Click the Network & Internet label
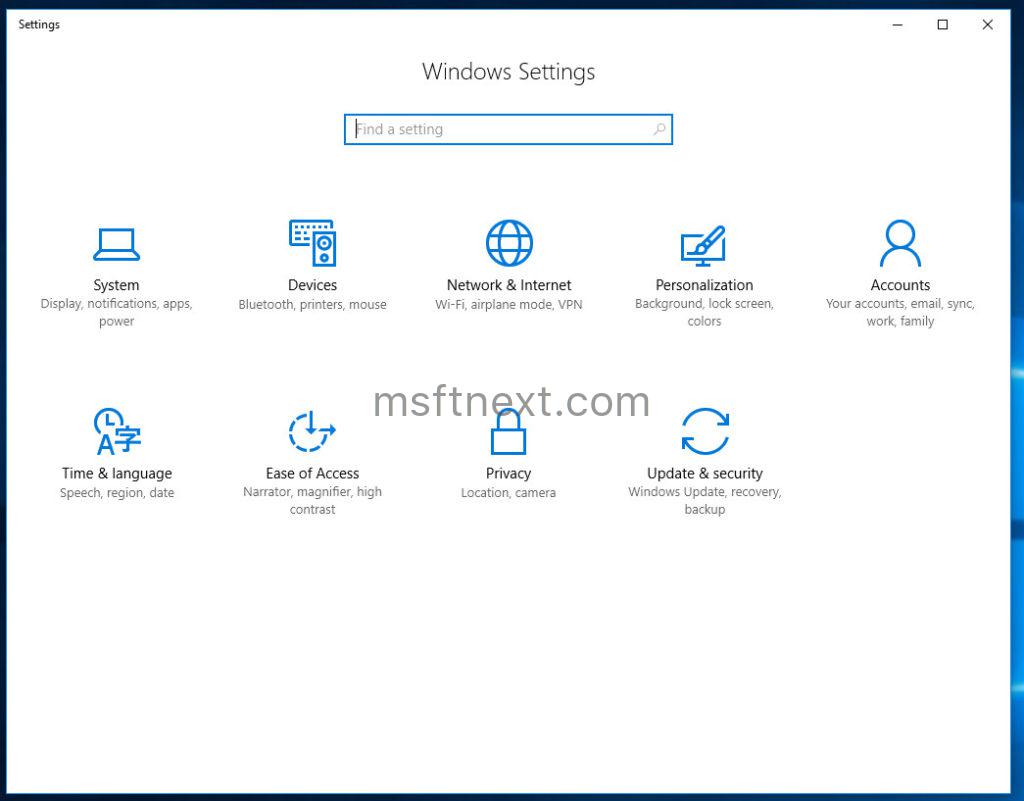The height and width of the screenshot is (801, 1024). point(509,285)
